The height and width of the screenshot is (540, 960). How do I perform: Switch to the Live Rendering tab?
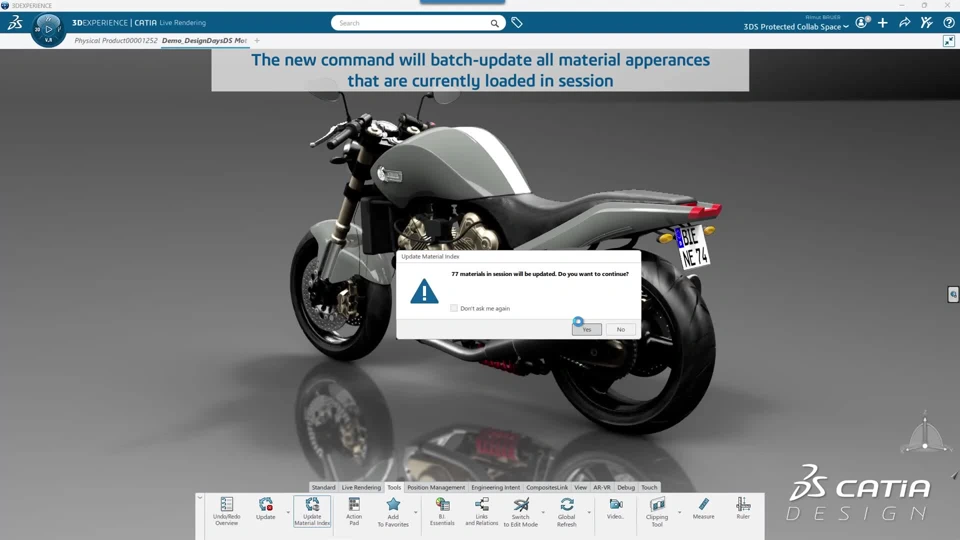pos(361,487)
